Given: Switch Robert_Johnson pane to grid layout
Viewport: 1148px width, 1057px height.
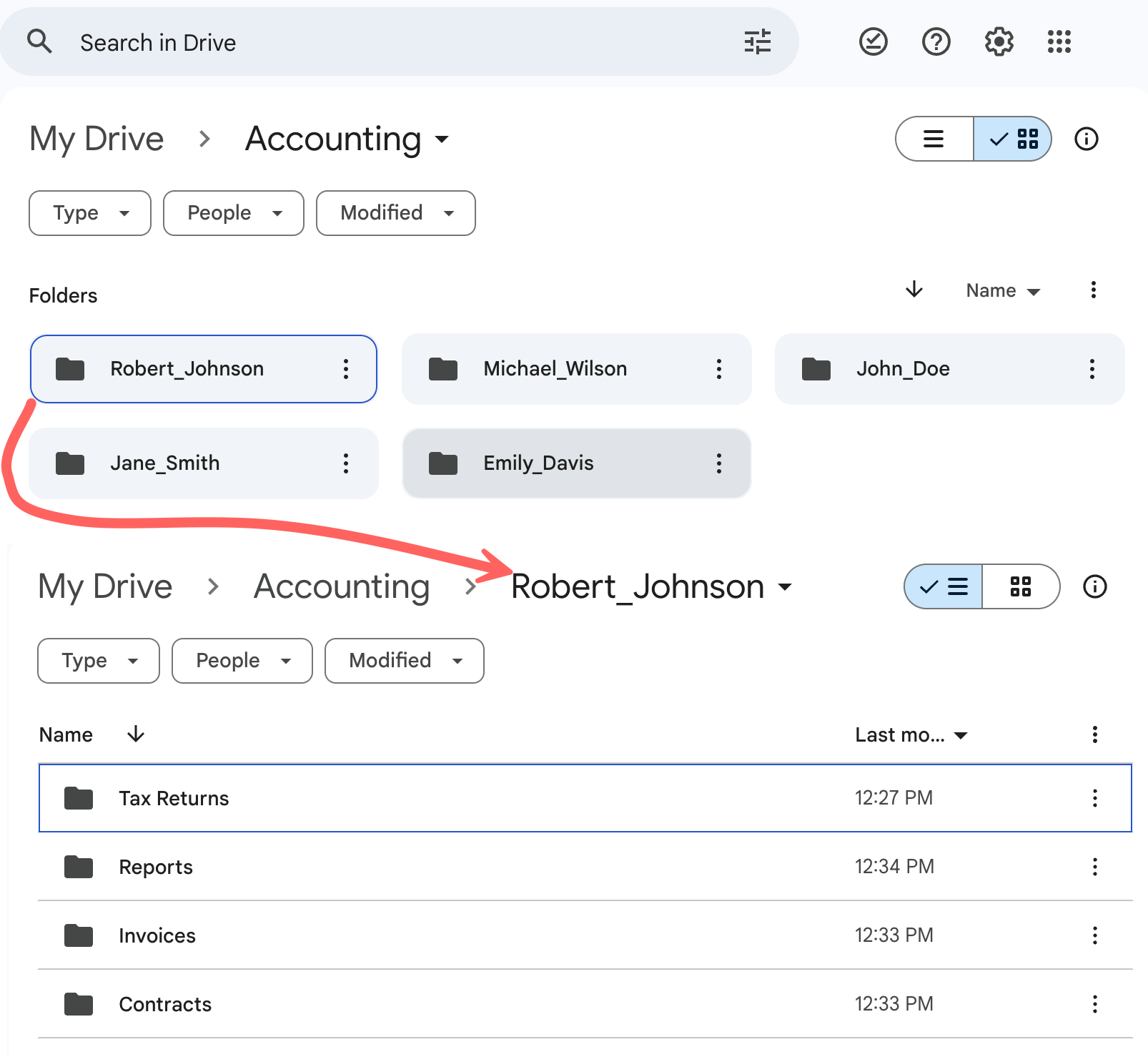Looking at the screenshot, I should (x=1020, y=587).
